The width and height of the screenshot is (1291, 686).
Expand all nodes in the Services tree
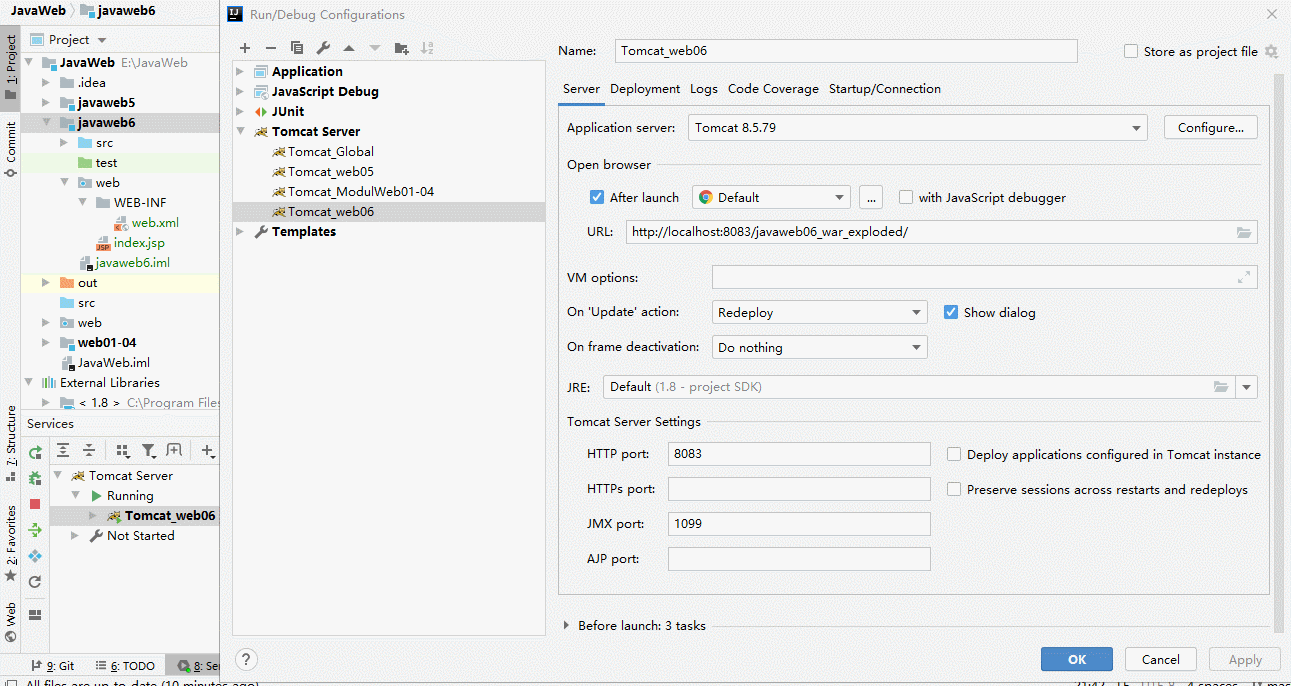[x=63, y=451]
